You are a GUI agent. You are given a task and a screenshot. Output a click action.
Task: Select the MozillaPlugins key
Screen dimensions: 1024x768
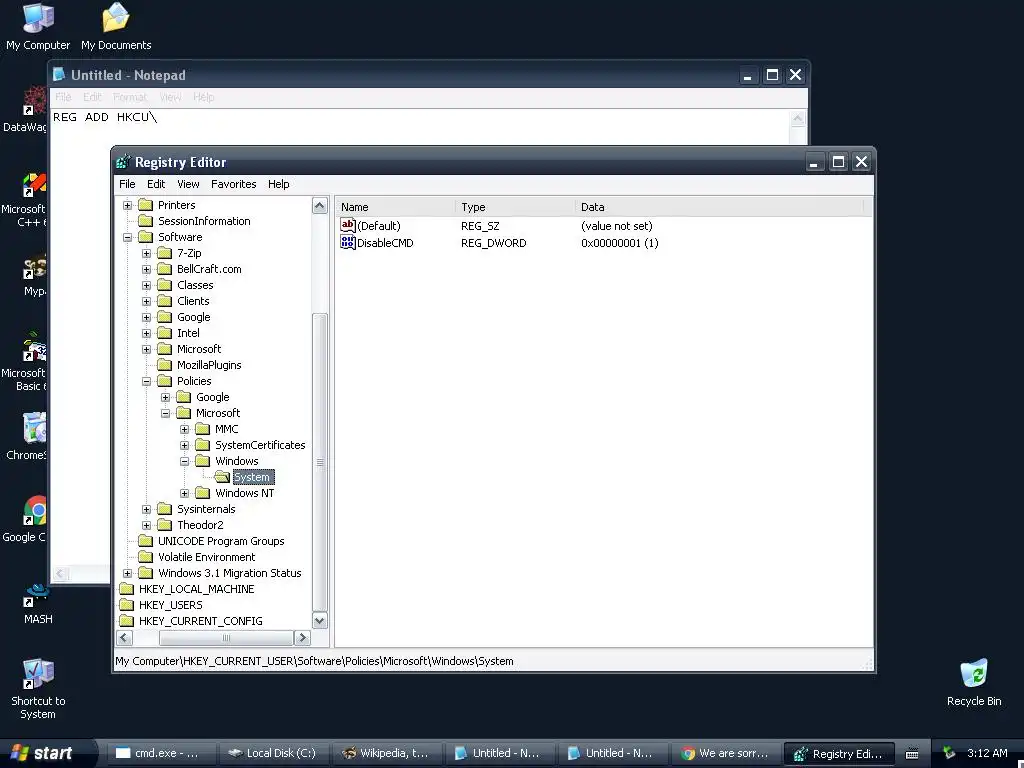[209, 365]
